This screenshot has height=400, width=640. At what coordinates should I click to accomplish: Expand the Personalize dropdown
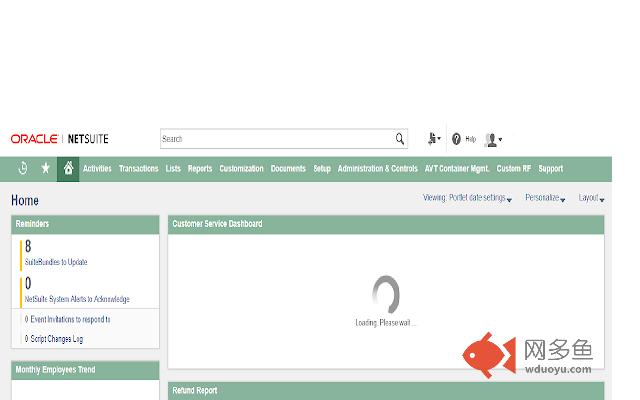(x=545, y=198)
